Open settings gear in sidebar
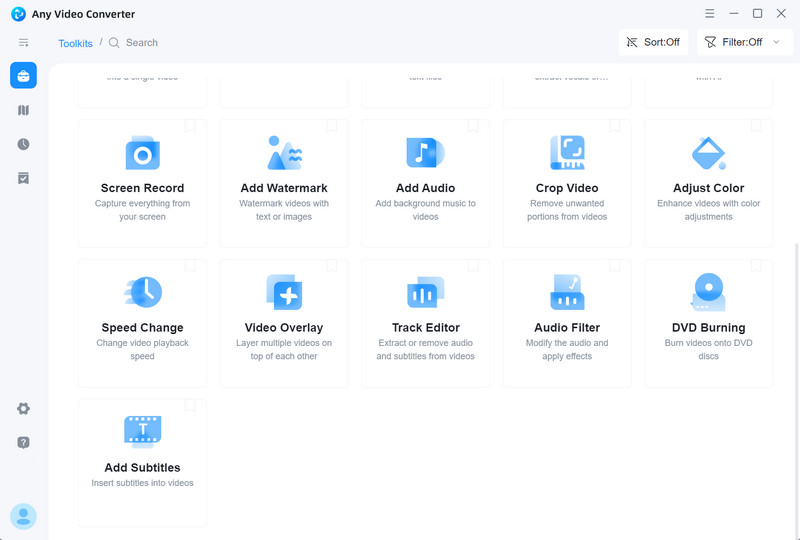 (x=23, y=408)
